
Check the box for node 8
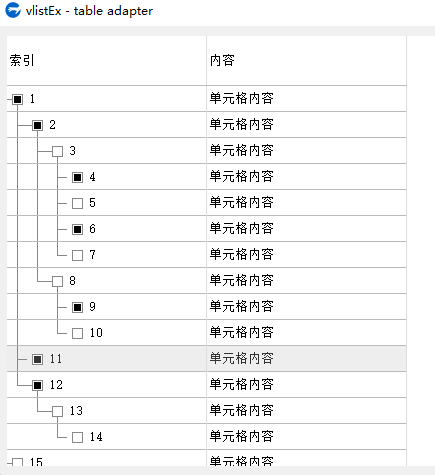pos(58,281)
